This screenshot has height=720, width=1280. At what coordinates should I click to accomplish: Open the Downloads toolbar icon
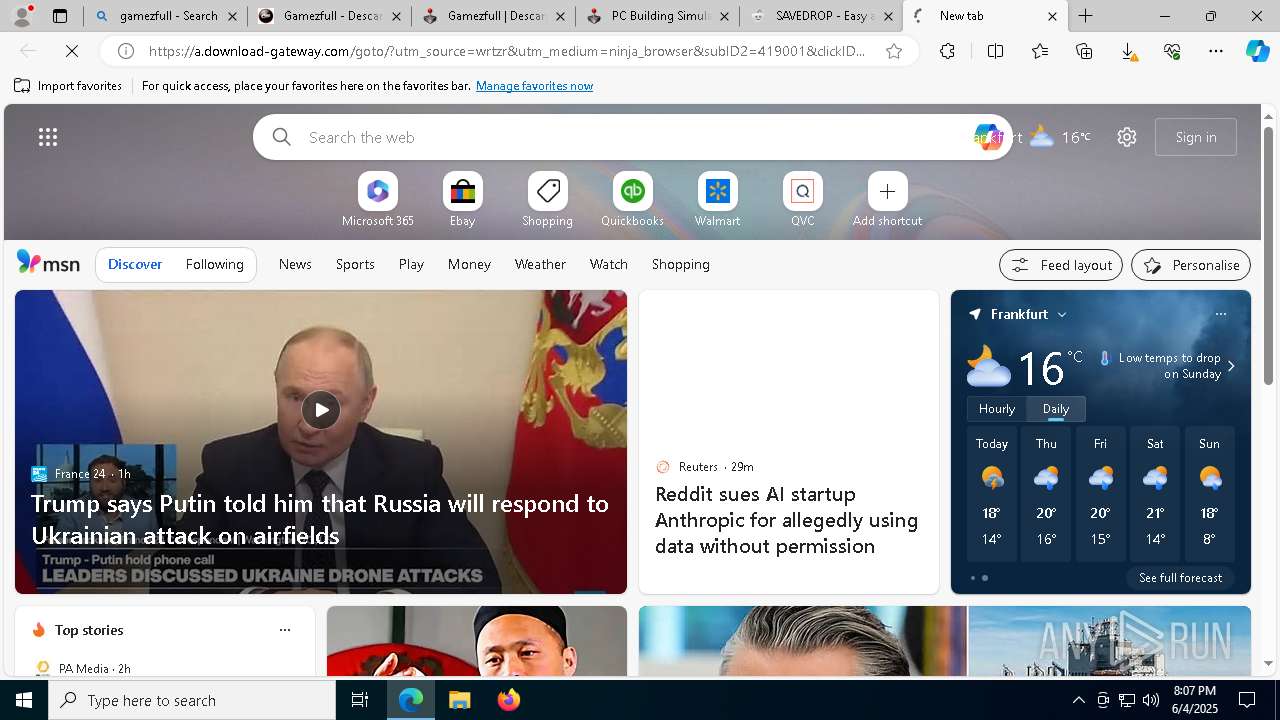(x=1128, y=51)
